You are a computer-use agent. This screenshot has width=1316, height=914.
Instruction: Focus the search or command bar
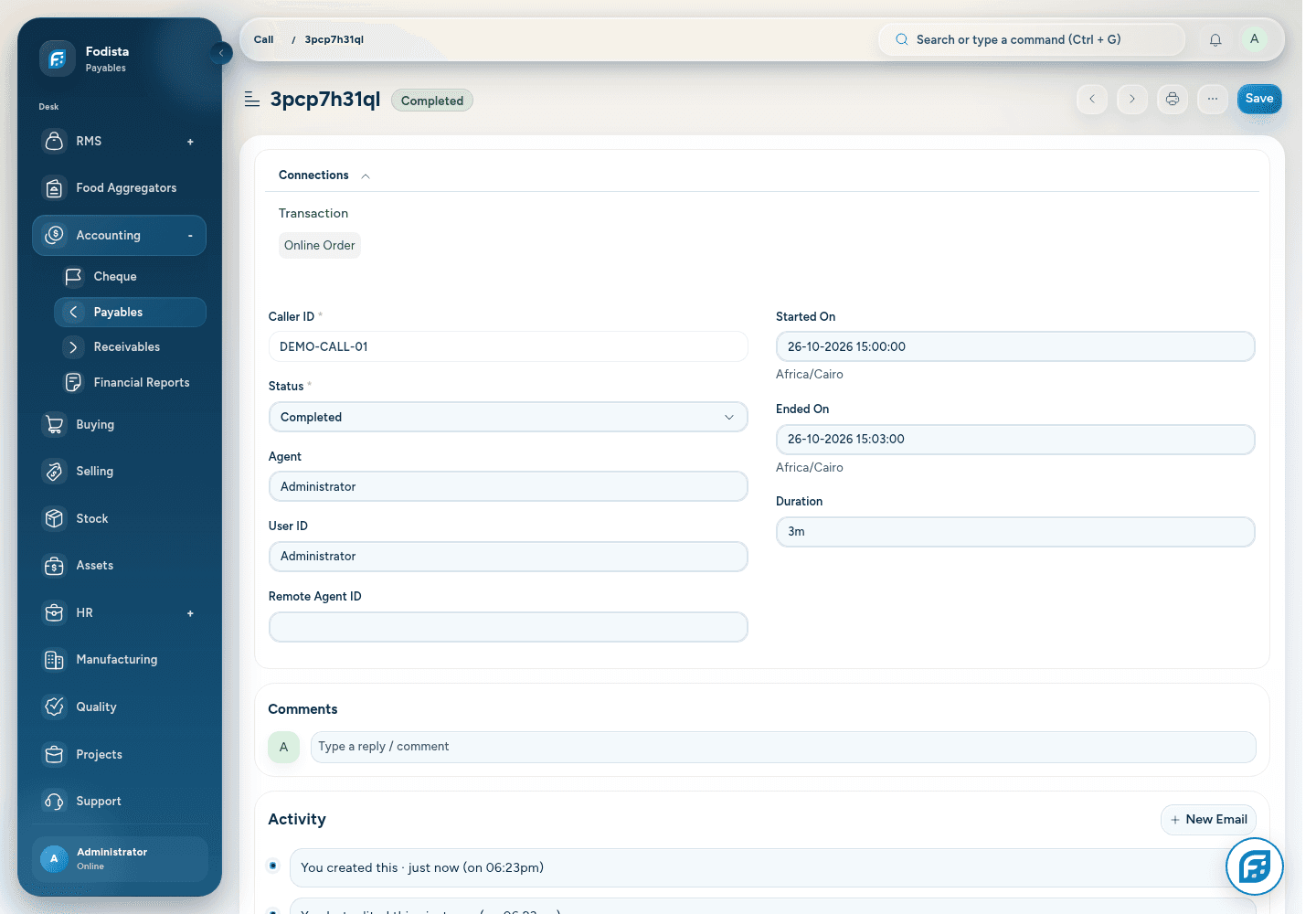[1032, 39]
